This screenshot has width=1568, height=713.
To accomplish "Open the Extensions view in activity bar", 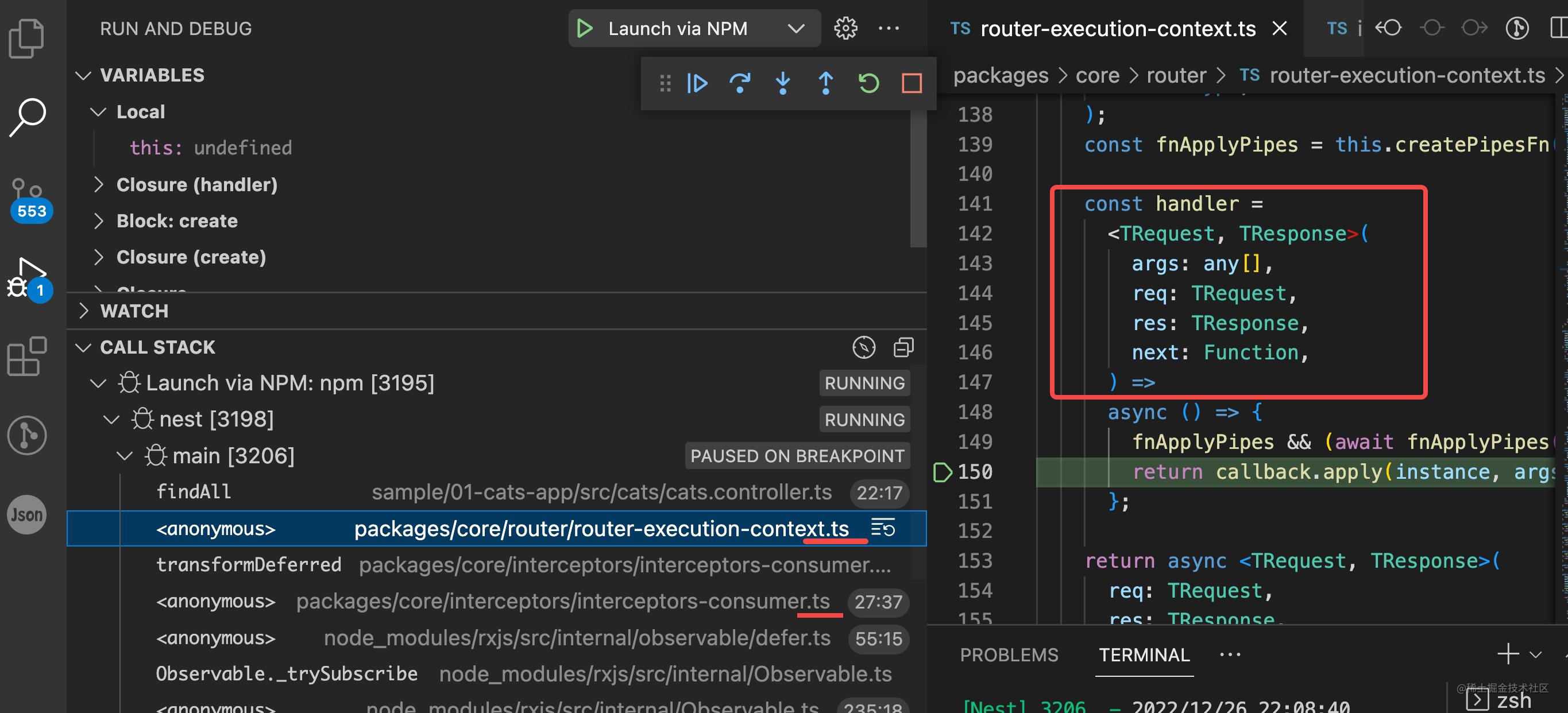I will [x=27, y=356].
